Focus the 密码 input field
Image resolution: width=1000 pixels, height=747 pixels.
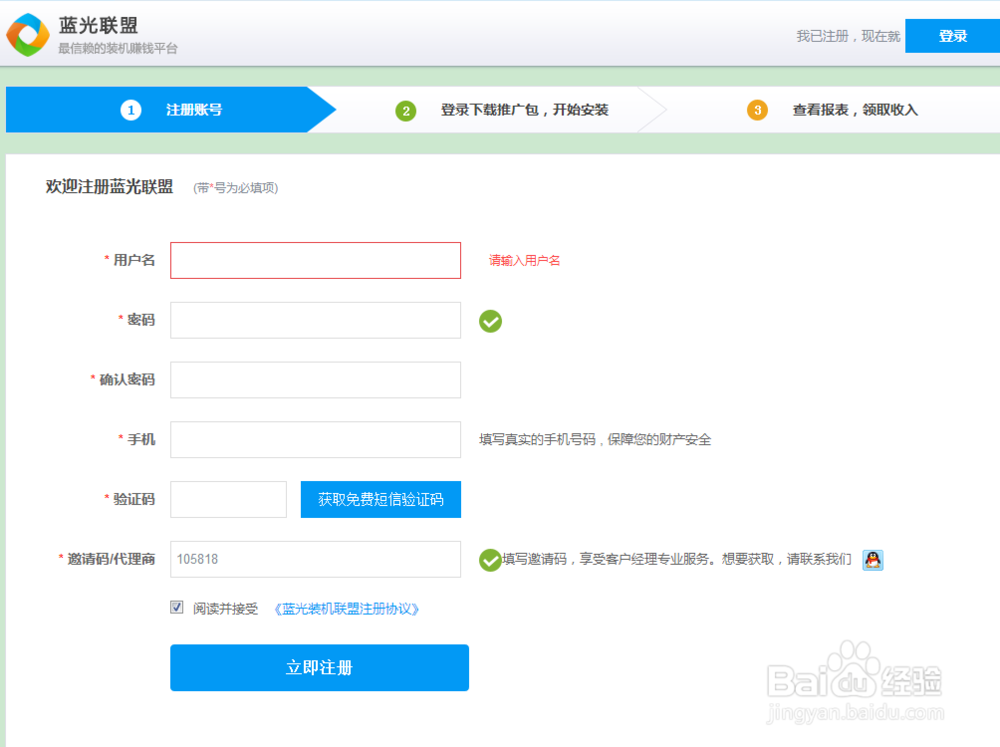[x=316, y=320]
